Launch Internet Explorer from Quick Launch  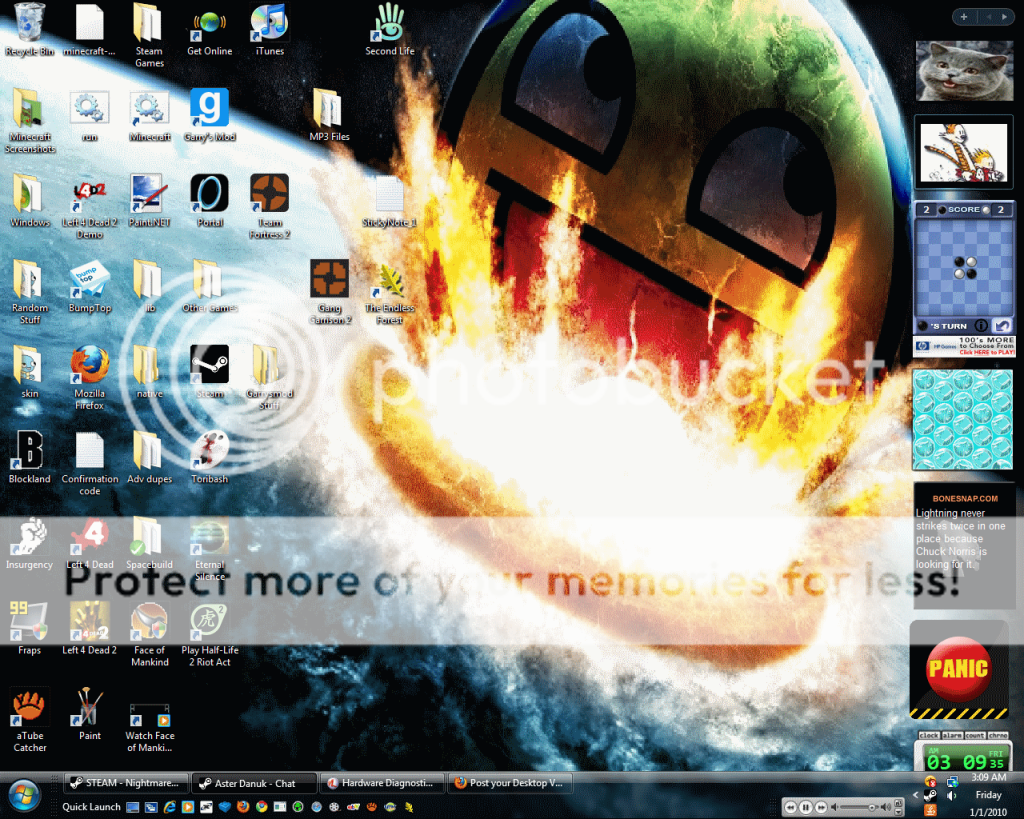169,807
